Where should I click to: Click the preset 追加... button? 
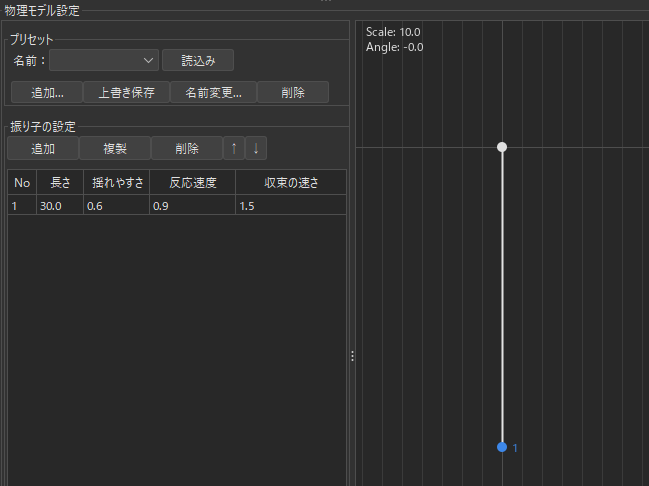(47, 92)
